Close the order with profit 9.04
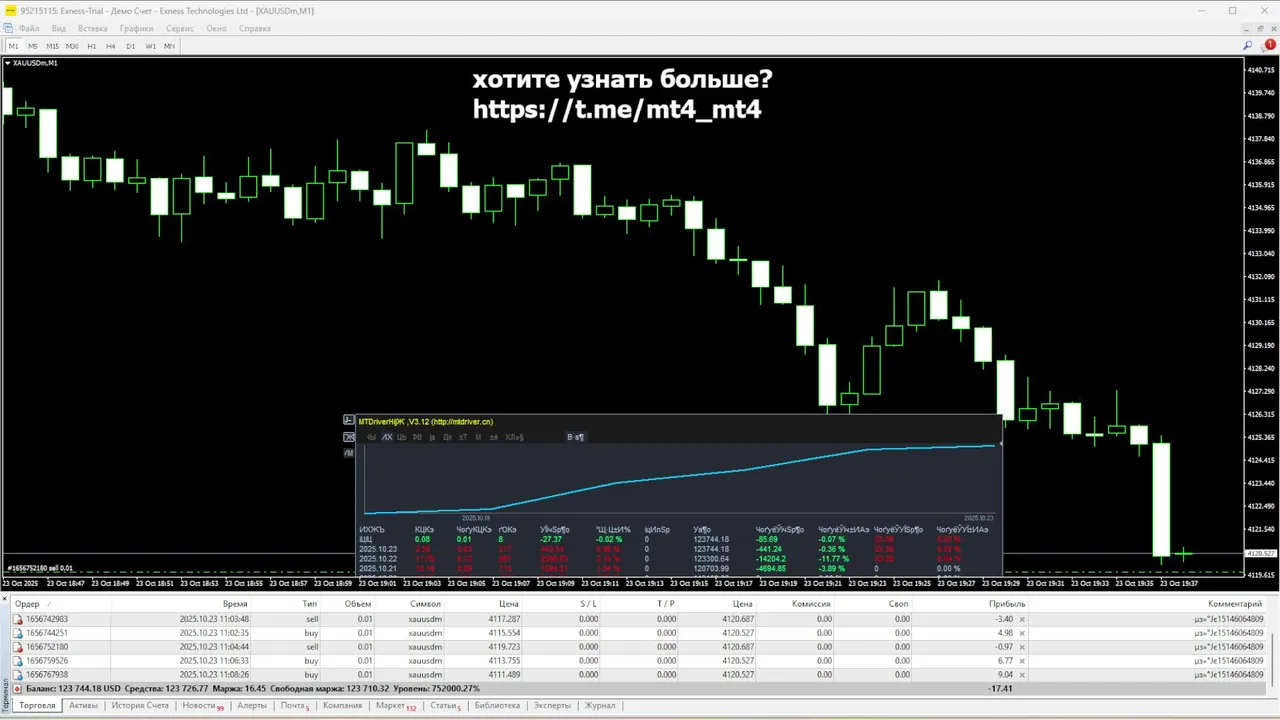 point(1021,676)
